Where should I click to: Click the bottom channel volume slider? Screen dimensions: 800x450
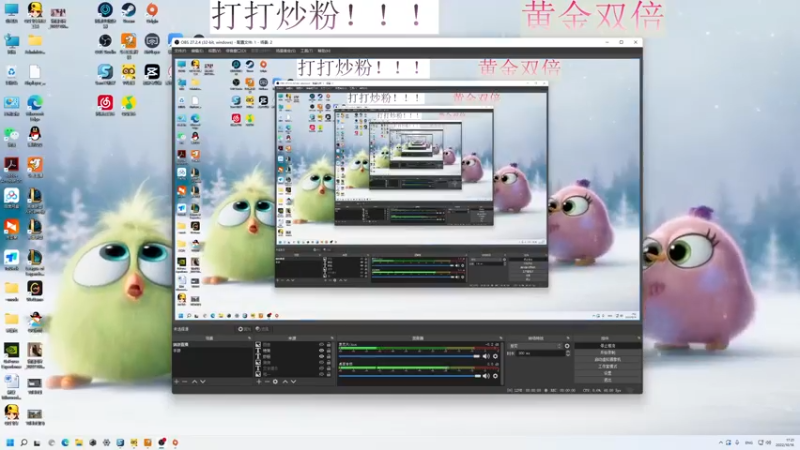[410, 376]
